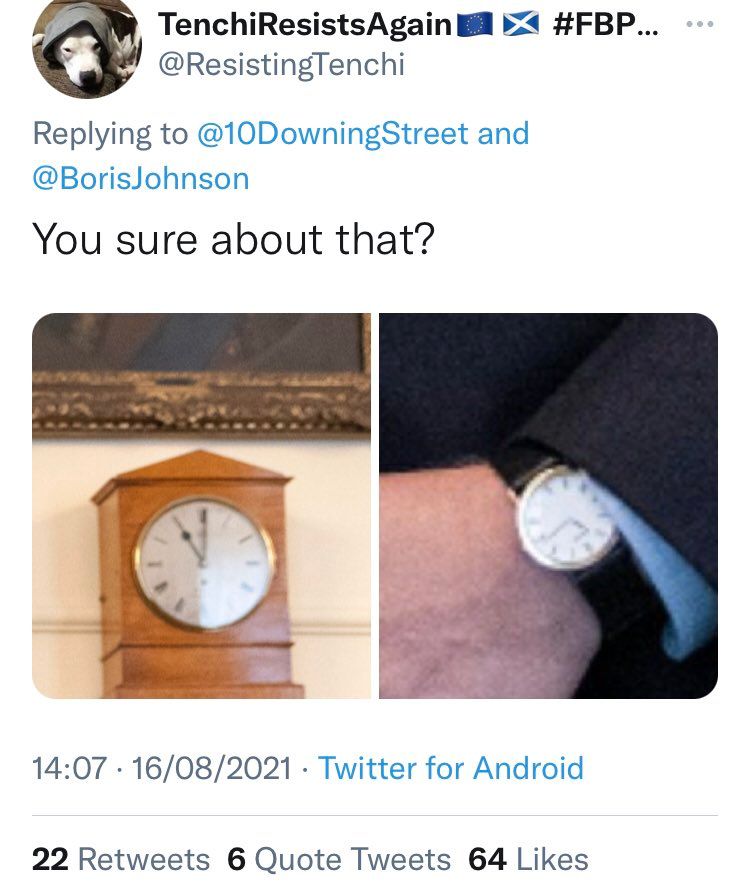This screenshot has height=891, width=750.
Task: Open the Twitter for Android source link
Action: pyautogui.click(x=450, y=768)
